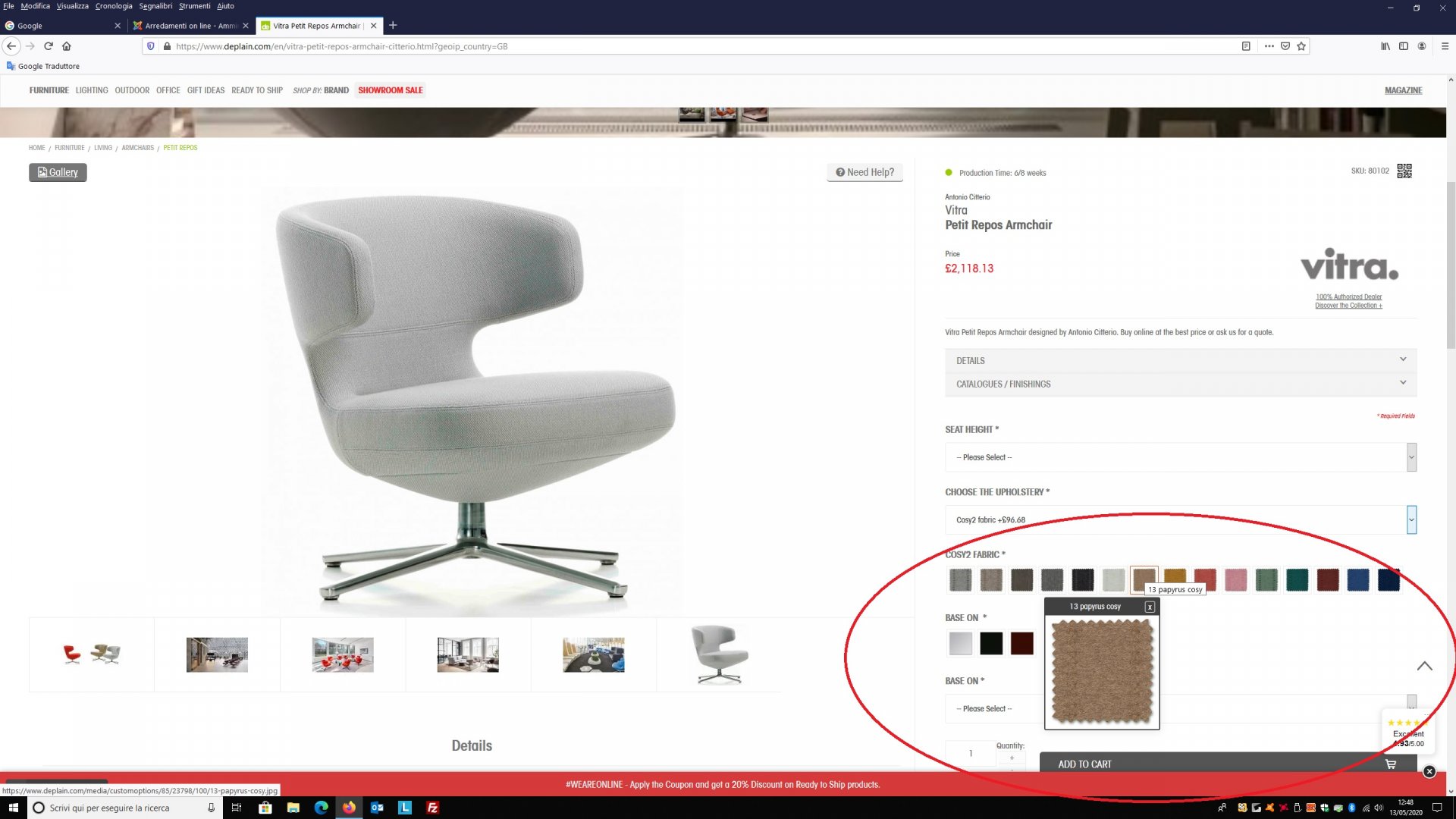
Task: Open the Choose the Upholstery dropdown
Action: (x=1180, y=520)
